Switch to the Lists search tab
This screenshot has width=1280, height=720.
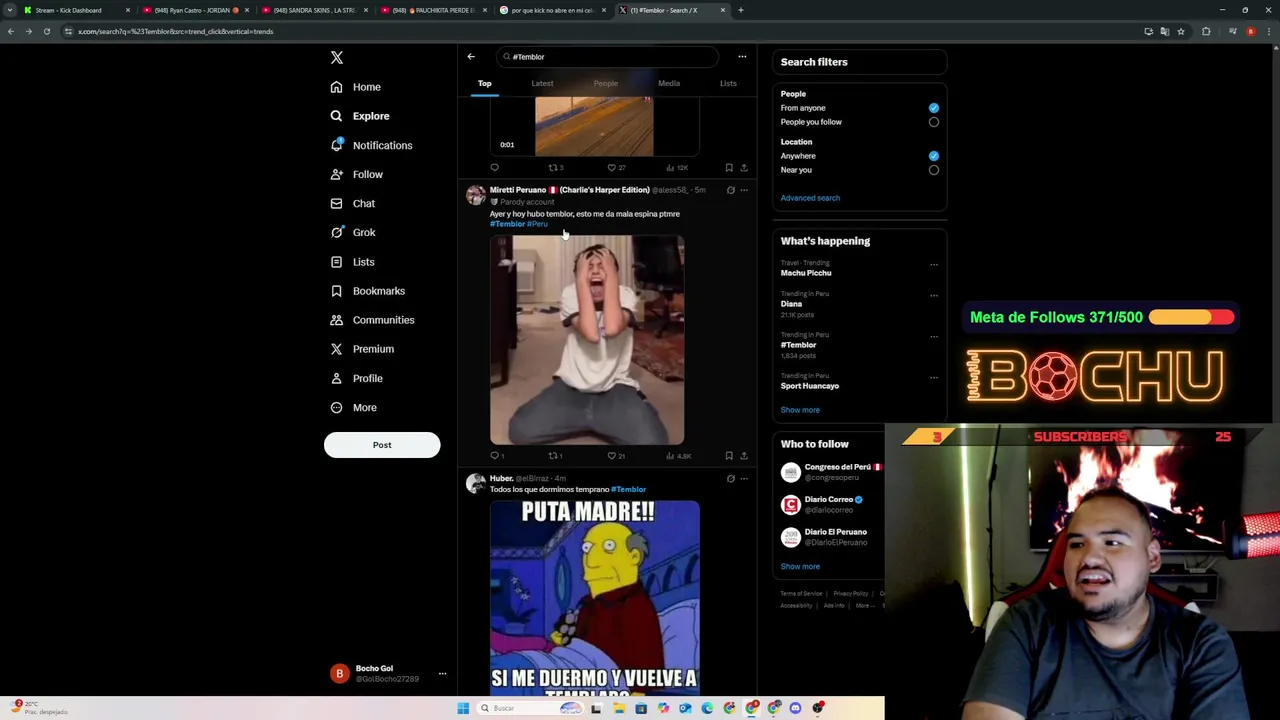tap(728, 84)
